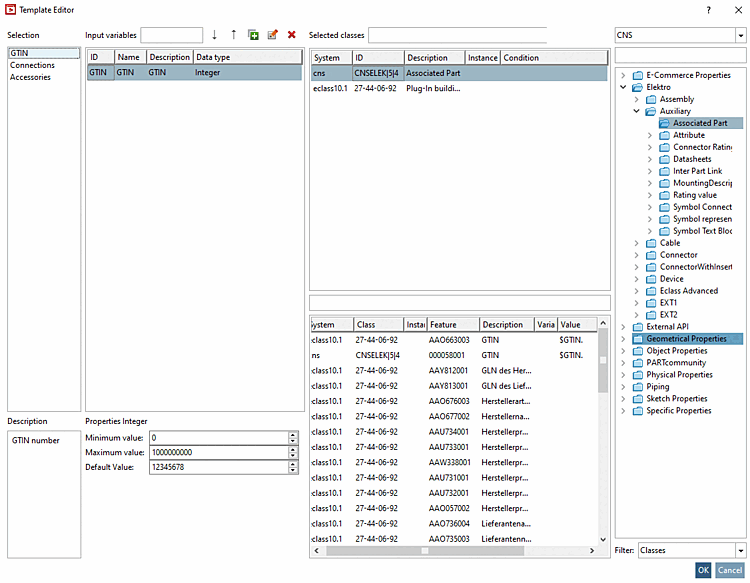Open the CNS classification dropdown

(741, 35)
